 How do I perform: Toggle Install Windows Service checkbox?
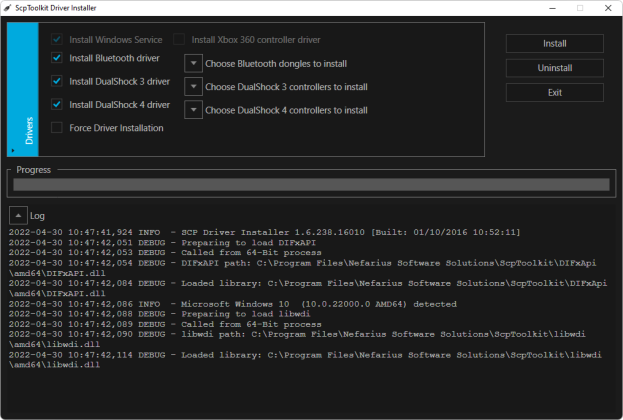(x=57, y=39)
